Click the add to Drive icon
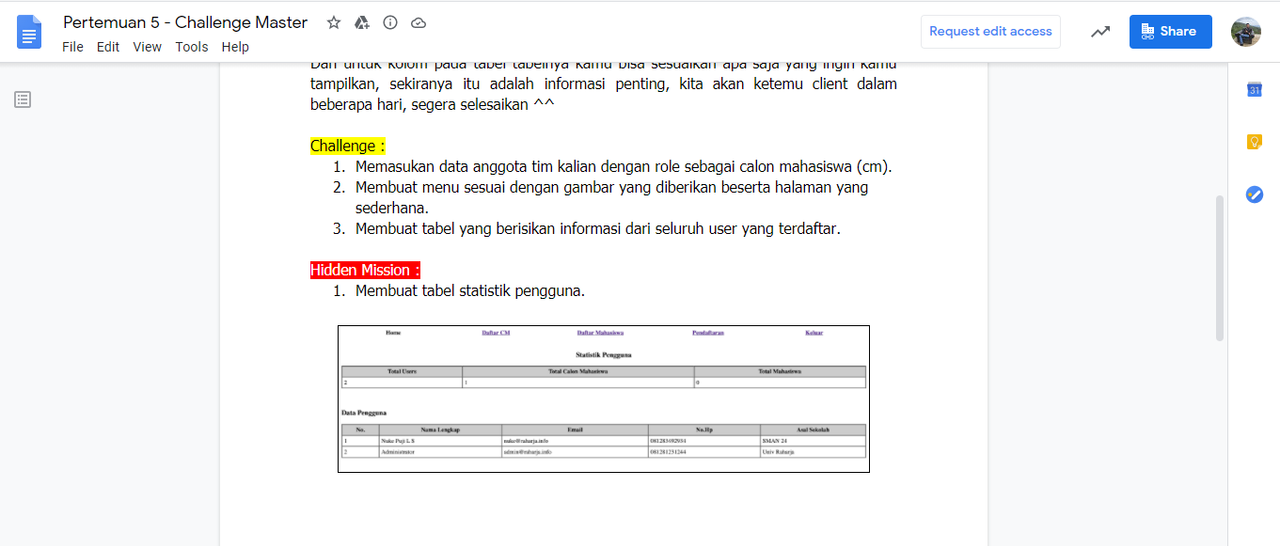The width and height of the screenshot is (1280, 546). [x=362, y=22]
